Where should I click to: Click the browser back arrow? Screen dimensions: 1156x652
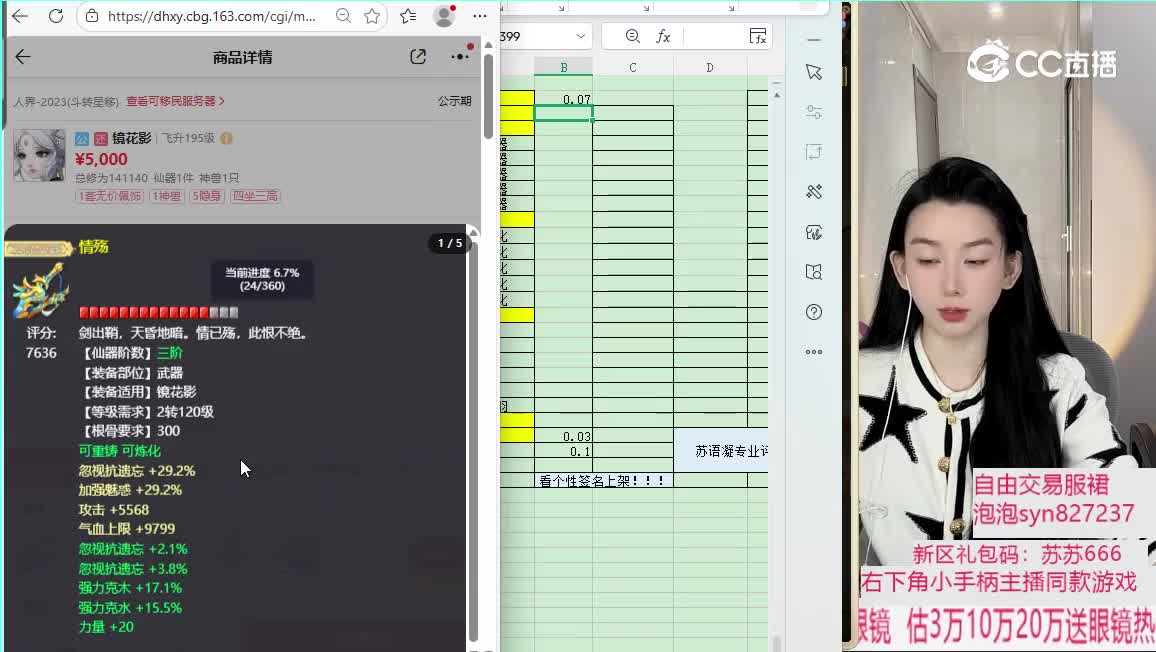click(20, 16)
